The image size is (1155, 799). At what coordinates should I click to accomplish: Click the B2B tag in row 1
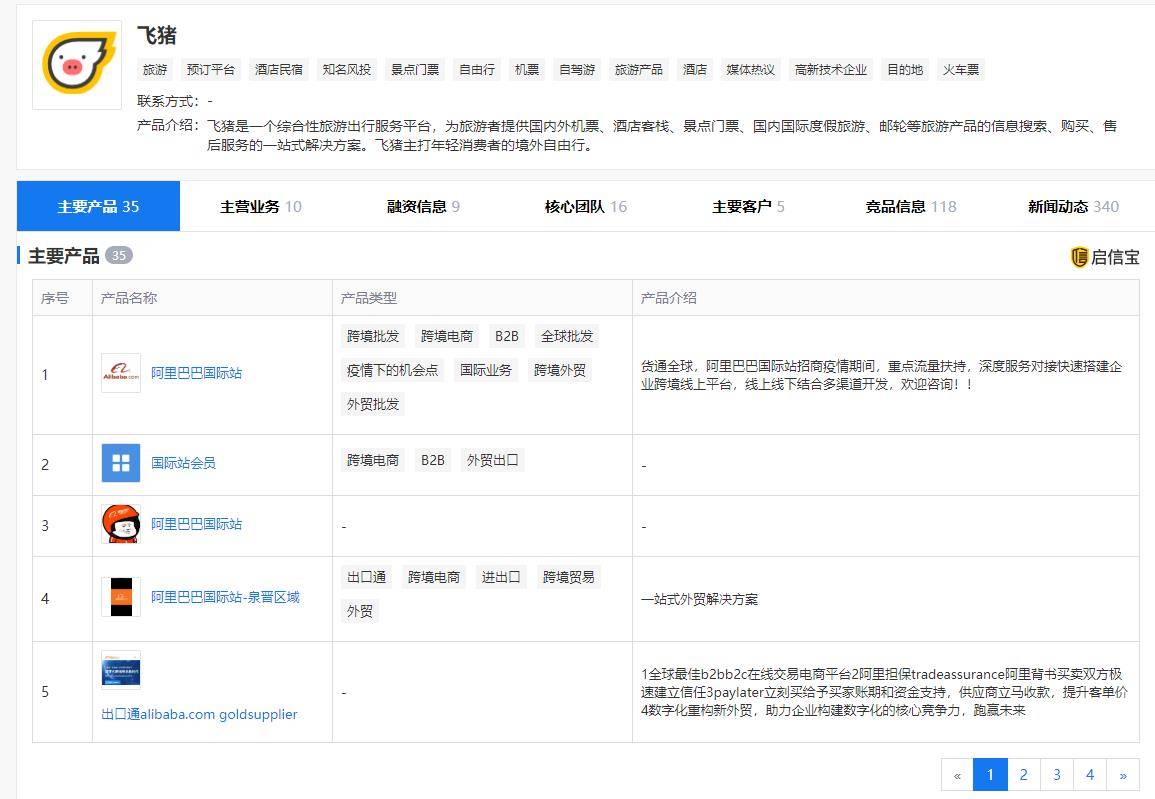506,337
